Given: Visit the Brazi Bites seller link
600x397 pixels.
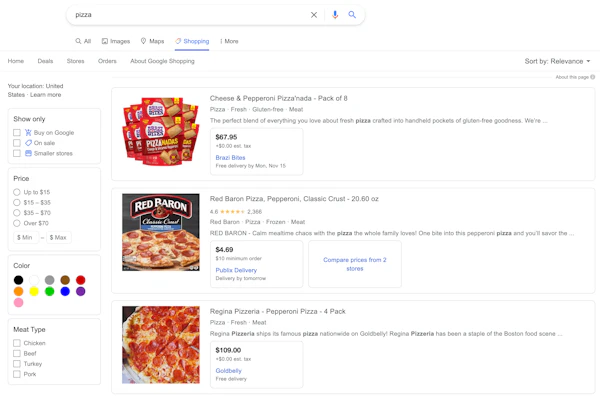Looking at the screenshot, I should point(230,157).
